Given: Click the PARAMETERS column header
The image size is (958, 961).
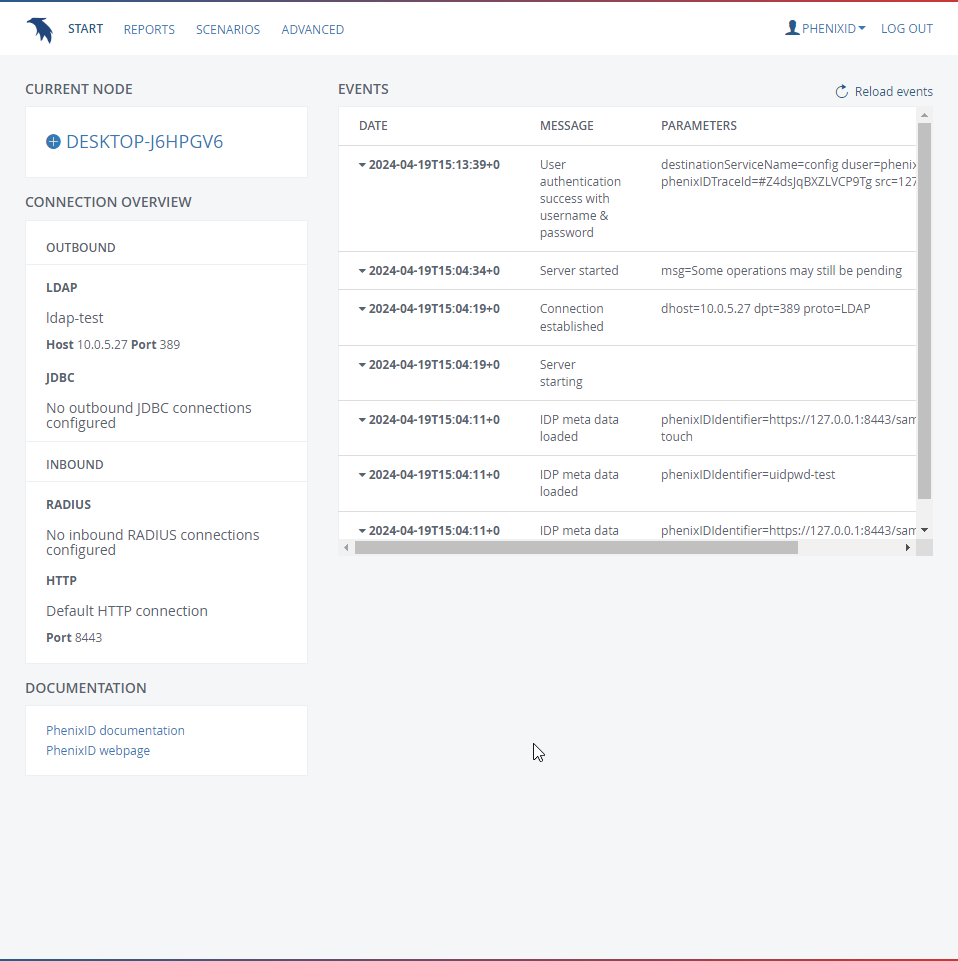Looking at the screenshot, I should pyautogui.click(x=699, y=126).
